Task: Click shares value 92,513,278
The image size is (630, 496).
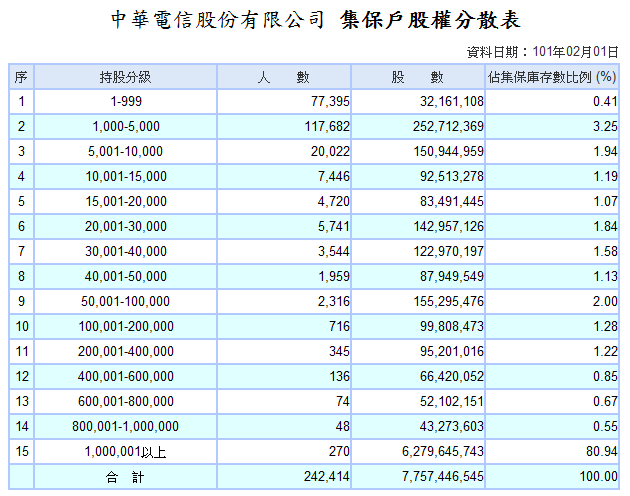Action: click(452, 176)
